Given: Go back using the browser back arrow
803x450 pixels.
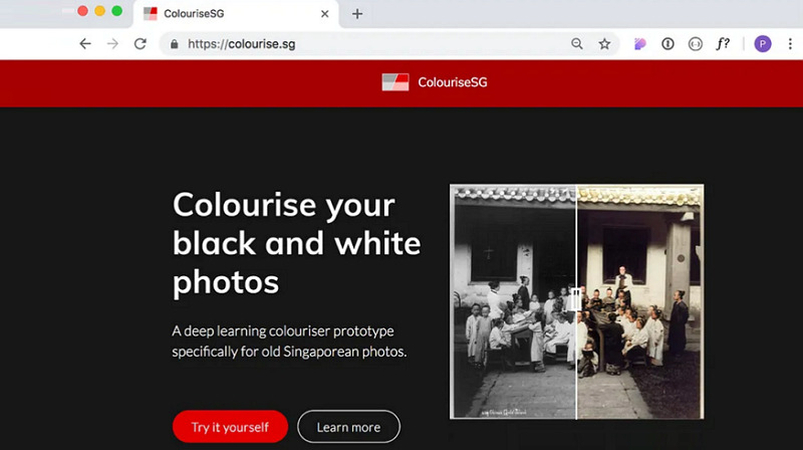Looking at the screenshot, I should (85, 44).
